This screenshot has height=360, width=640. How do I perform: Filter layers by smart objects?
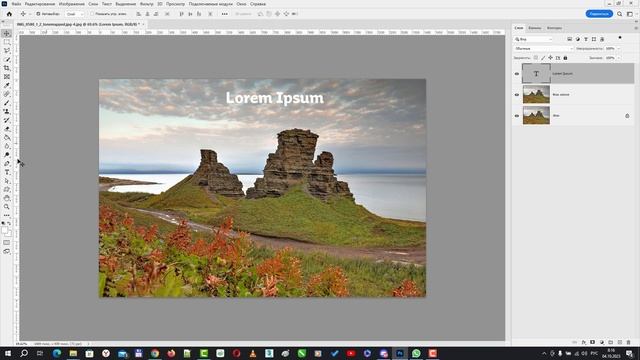click(602, 39)
